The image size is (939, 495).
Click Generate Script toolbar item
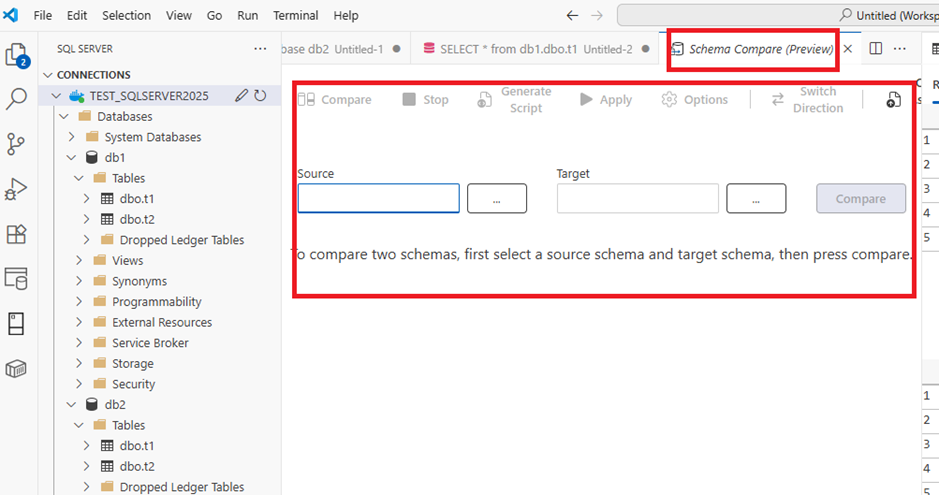(x=514, y=99)
